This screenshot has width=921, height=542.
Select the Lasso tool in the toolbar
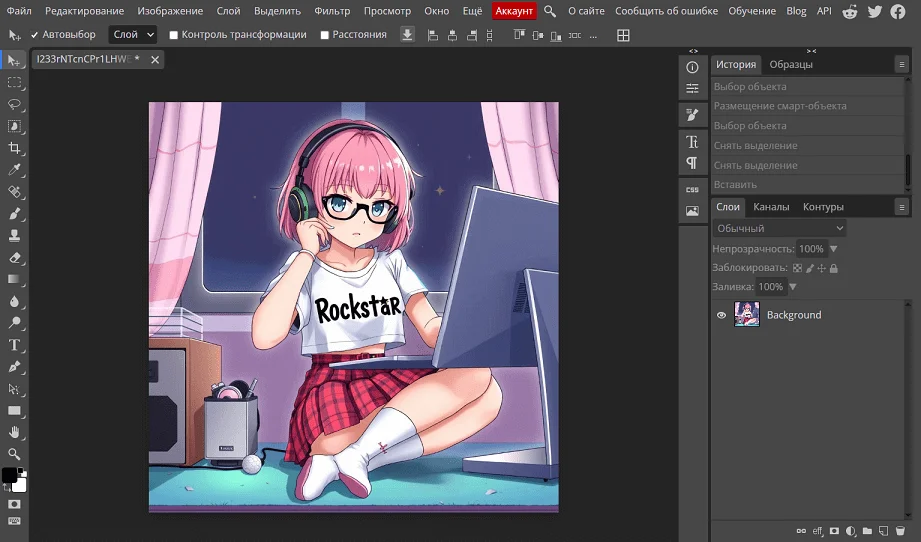click(x=14, y=104)
